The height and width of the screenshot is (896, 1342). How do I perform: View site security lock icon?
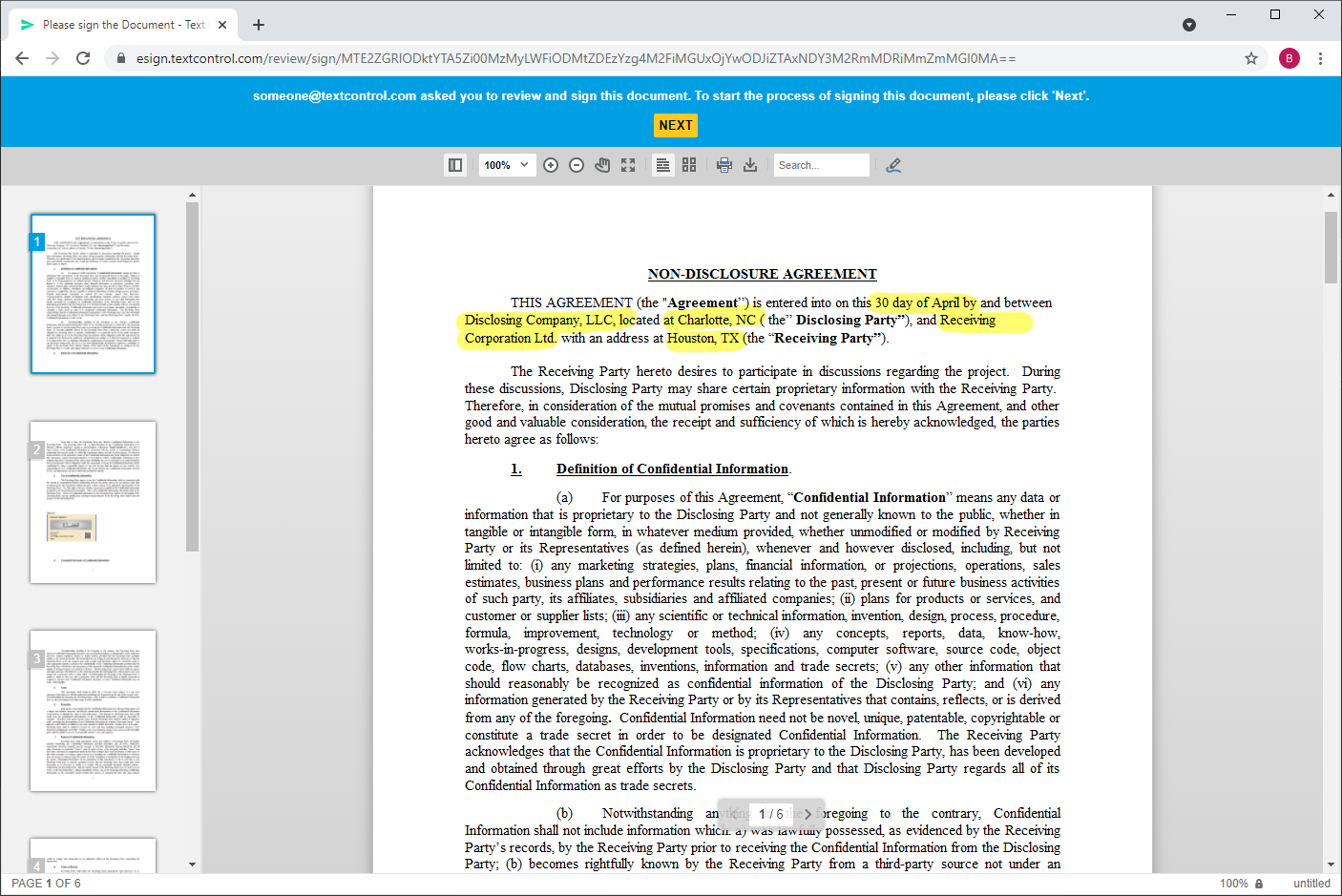click(121, 58)
